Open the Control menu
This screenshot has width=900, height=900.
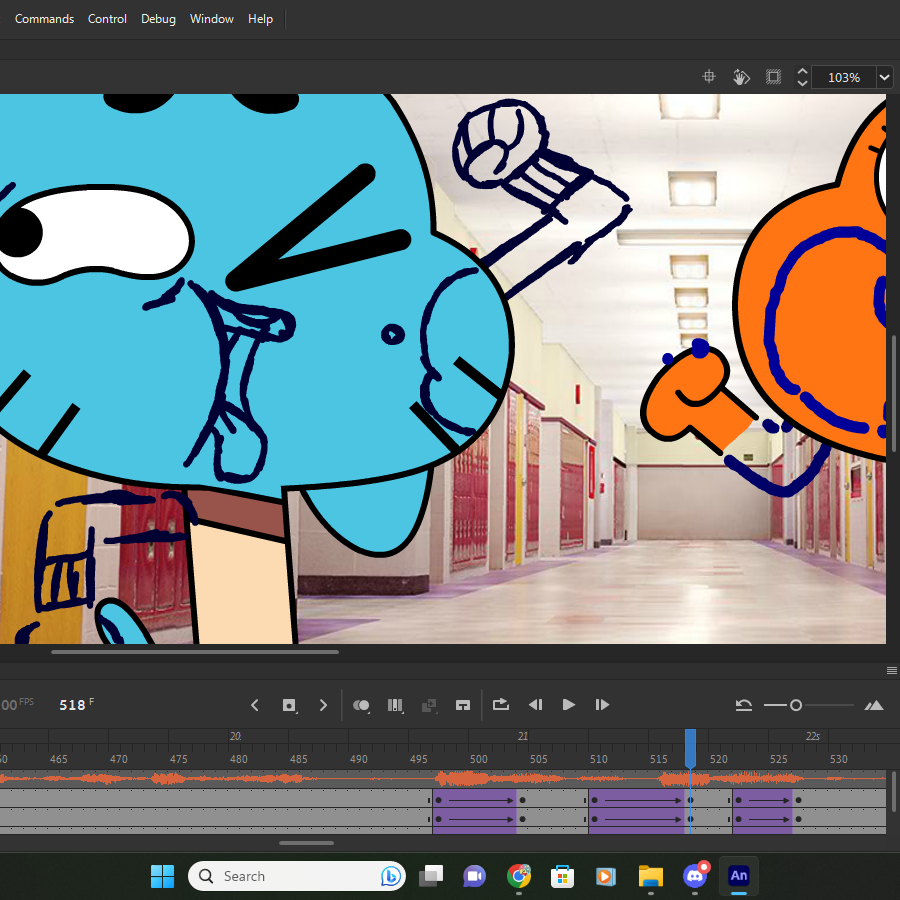point(107,19)
